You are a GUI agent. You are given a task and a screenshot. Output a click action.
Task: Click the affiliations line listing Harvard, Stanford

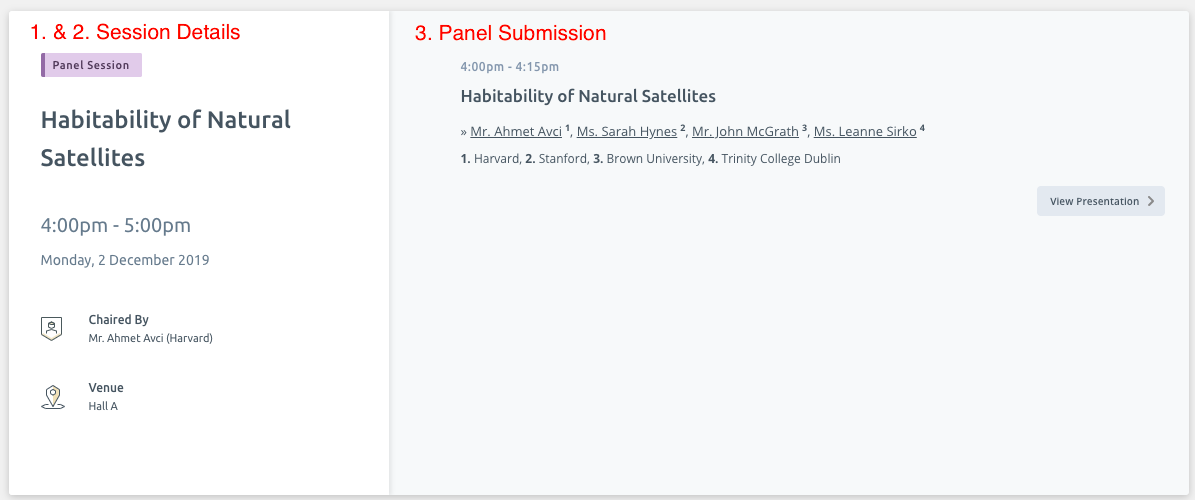(651, 159)
